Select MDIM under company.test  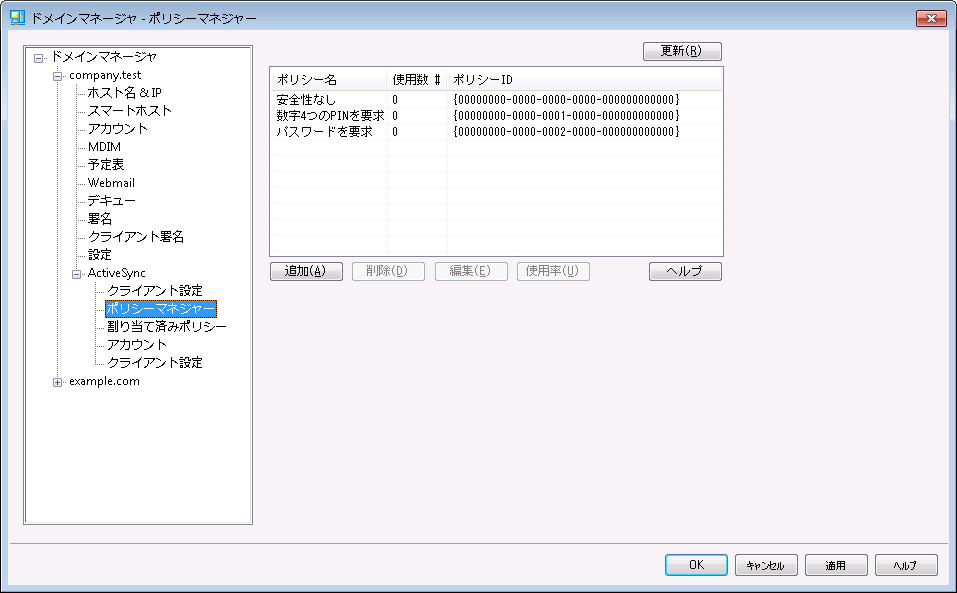point(104,147)
